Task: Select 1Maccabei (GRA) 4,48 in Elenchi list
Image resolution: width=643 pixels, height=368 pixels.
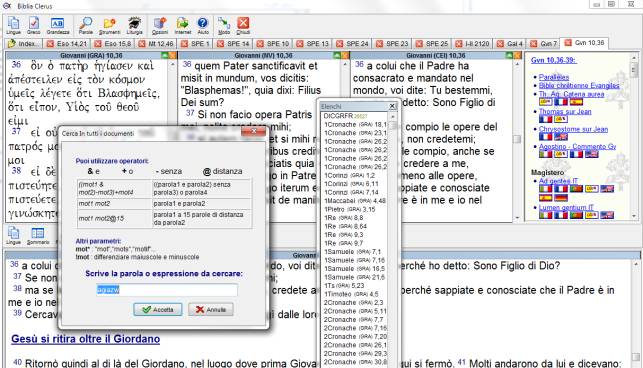Action: click(x=355, y=201)
